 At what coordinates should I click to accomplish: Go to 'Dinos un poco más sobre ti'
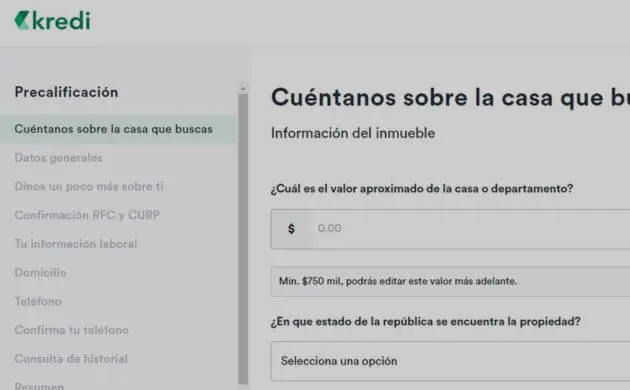(89, 186)
